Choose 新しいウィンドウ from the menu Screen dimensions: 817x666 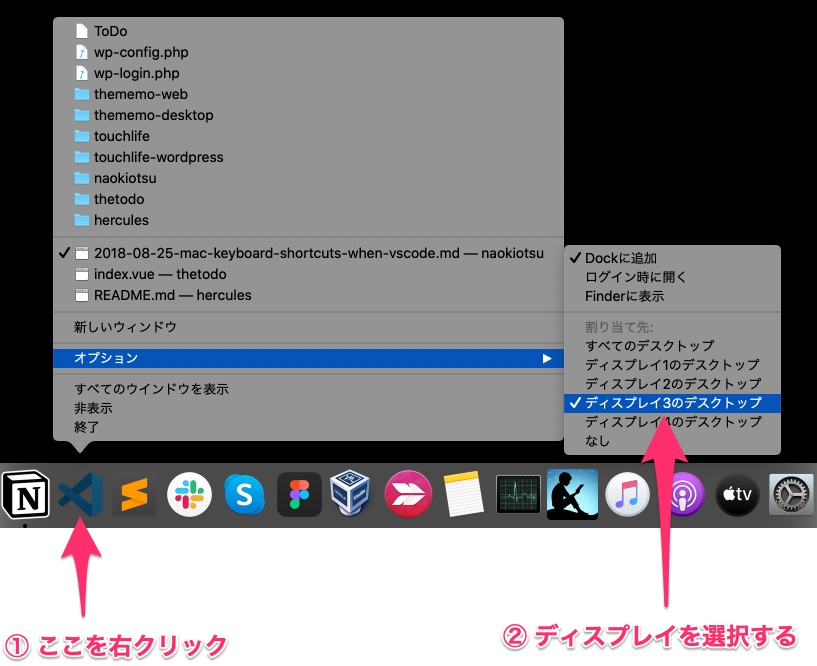pyautogui.click(x=125, y=326)
